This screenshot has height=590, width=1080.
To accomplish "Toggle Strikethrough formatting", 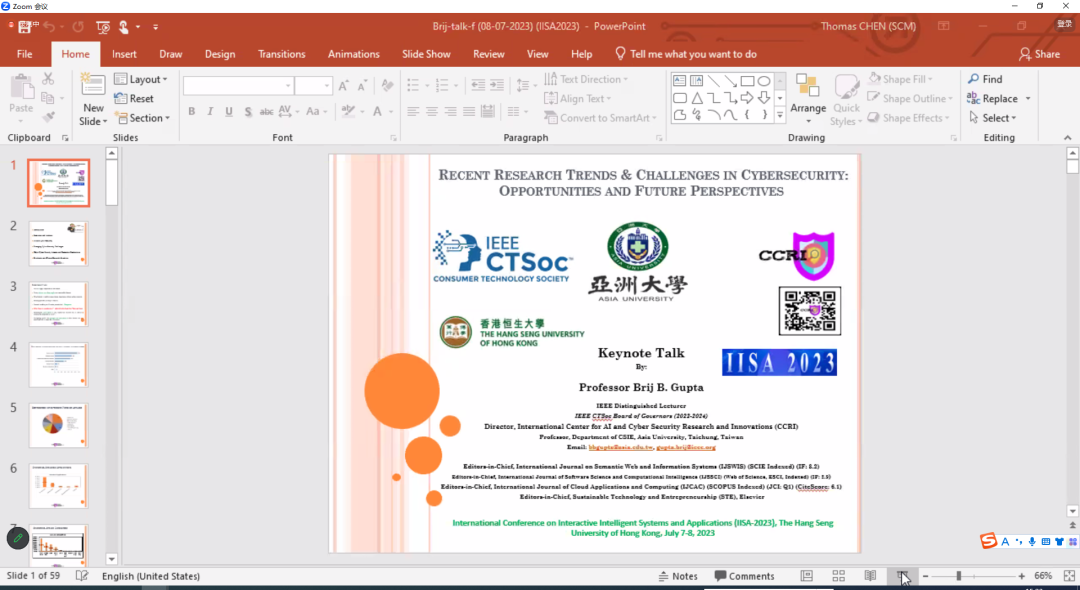I will [x=267, y=112].
